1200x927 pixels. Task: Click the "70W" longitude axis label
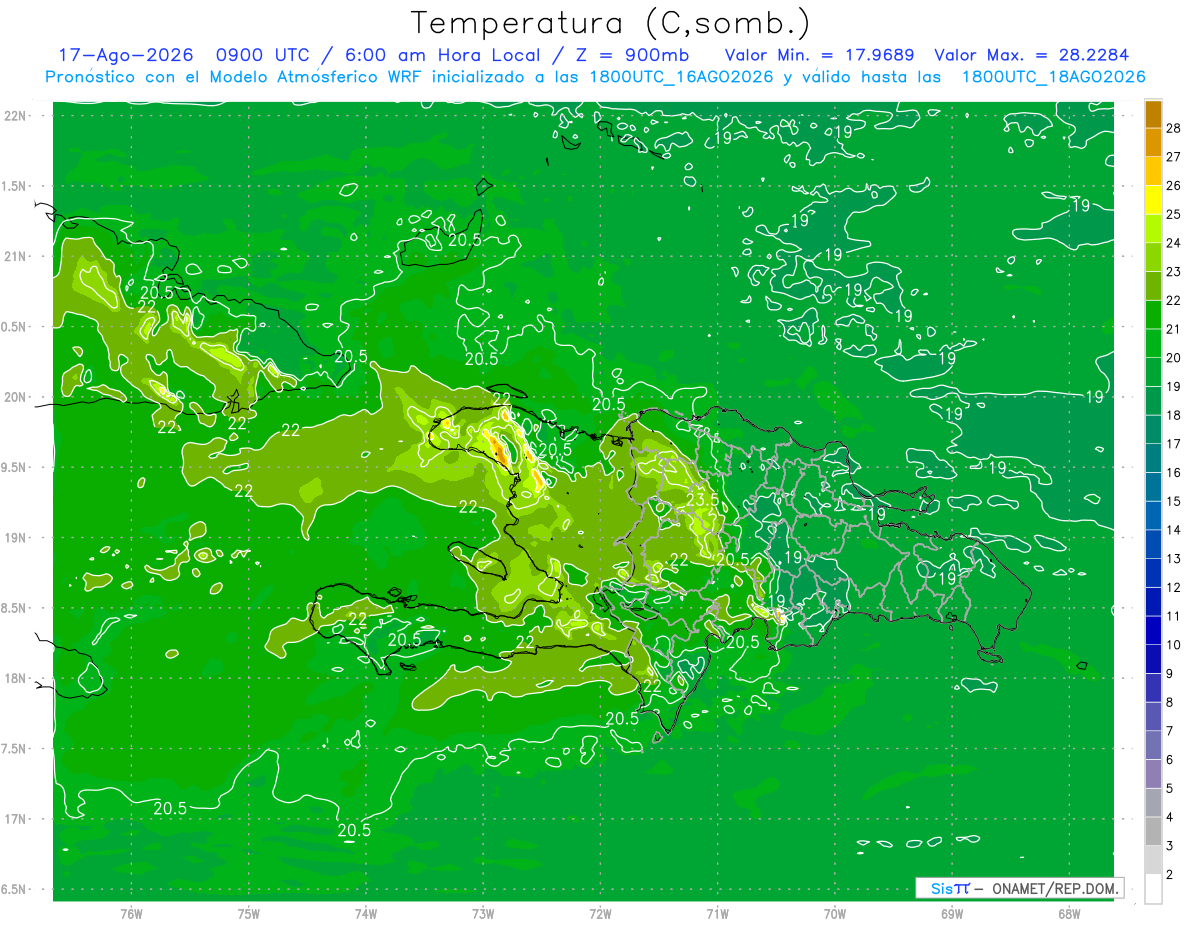click(x=835, y=913)
